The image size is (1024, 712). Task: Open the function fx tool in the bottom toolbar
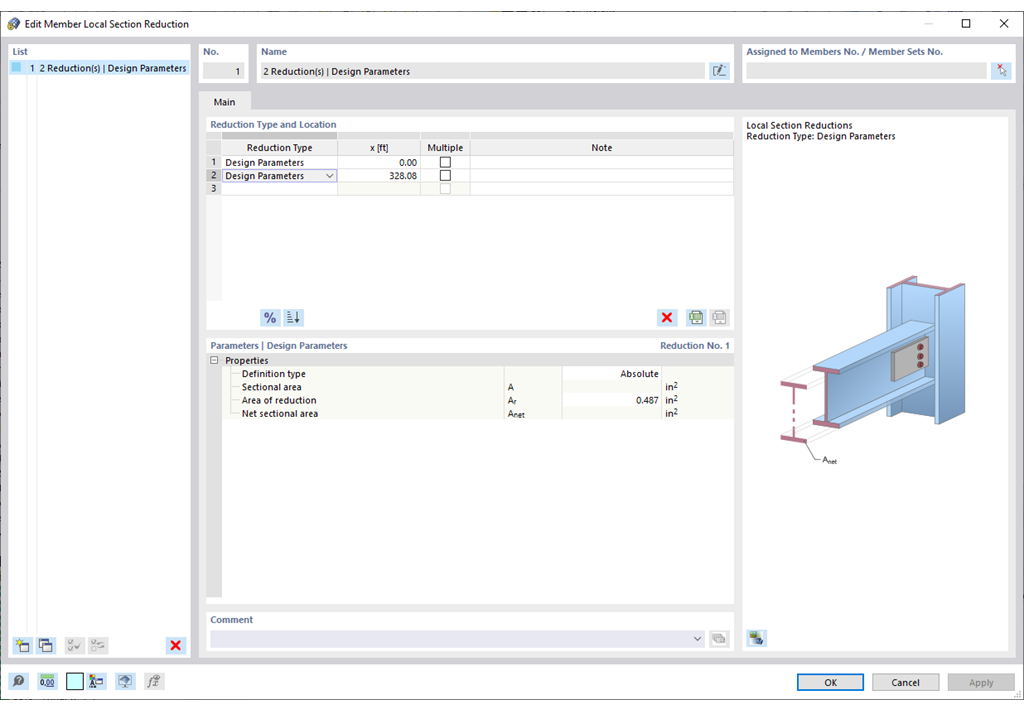153,681
